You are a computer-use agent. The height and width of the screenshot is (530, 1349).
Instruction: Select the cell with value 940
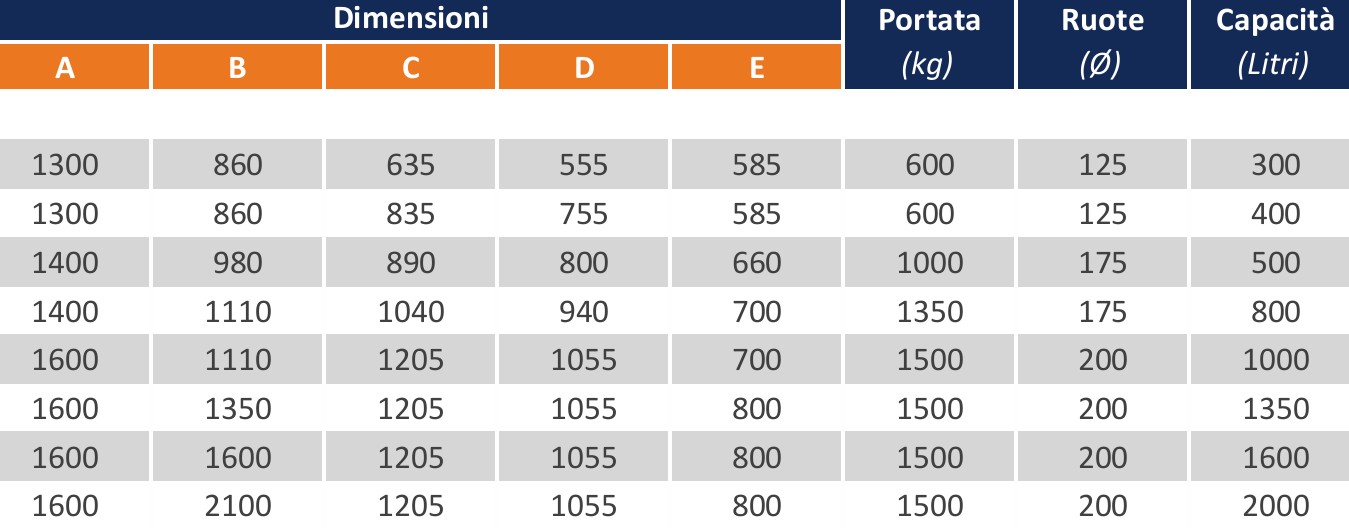point(584,311)
